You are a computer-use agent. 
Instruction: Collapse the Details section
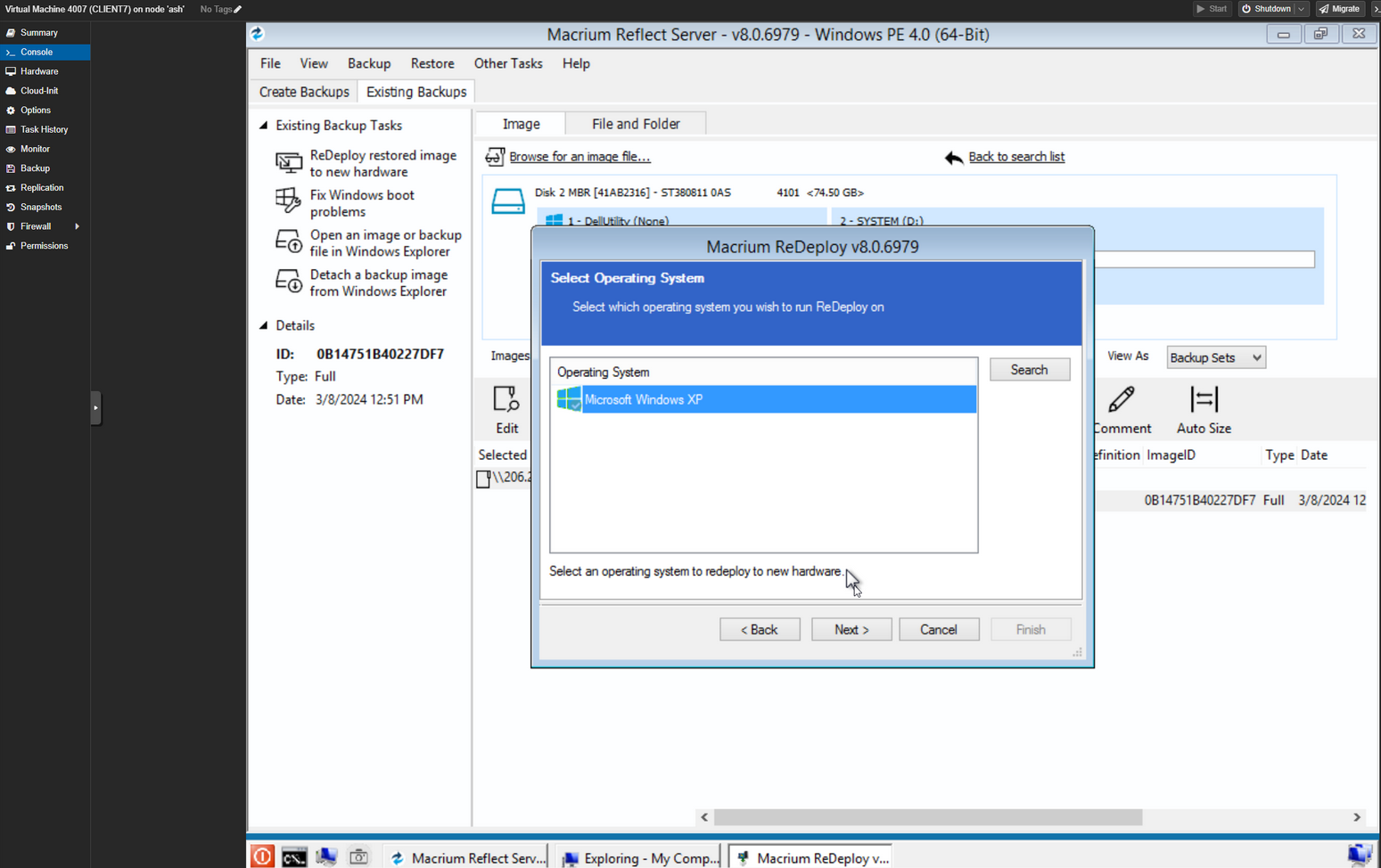tap(264, 325)
